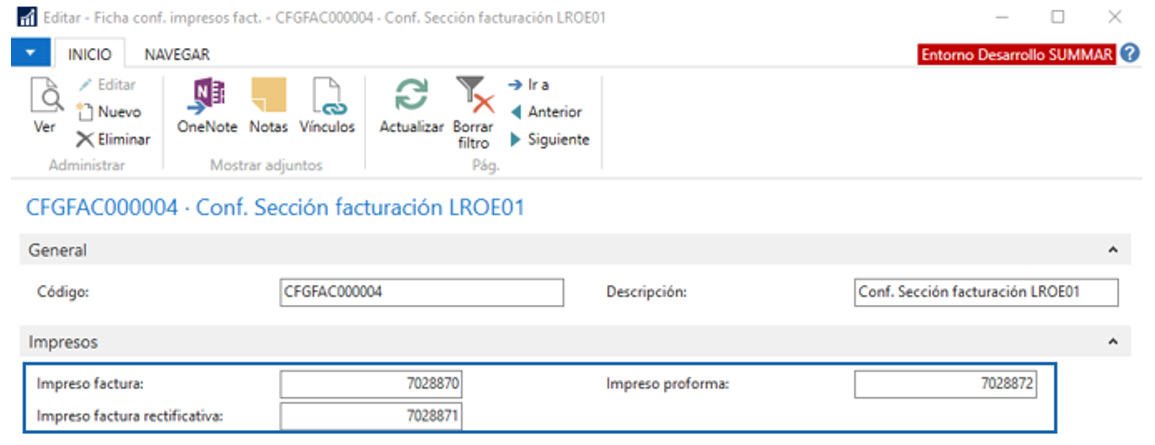1155x445 pixels.
Task: Click the Ver (view) ribbon icon
Action: (44, 106)
